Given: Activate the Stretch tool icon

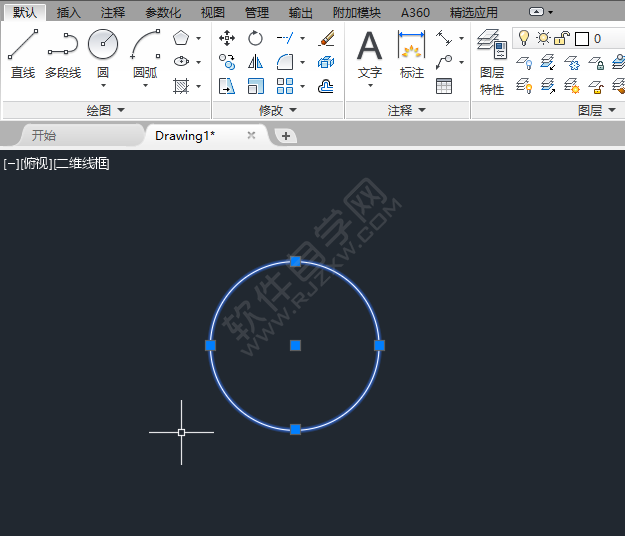Looking at the screenshot, I should [x=227, y=86].
